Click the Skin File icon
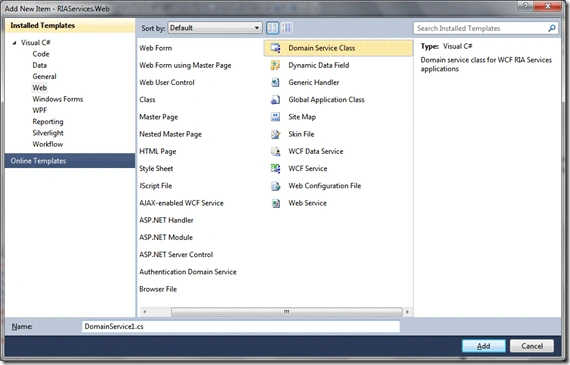The width and height of the screenshot is (570, 365). coord(276,134)
